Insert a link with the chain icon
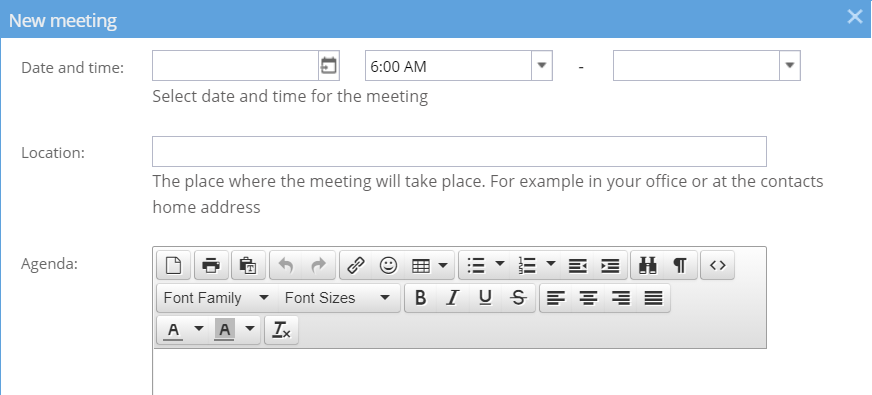Viewport: 872px width, 395px height. [x=356, y=265]
